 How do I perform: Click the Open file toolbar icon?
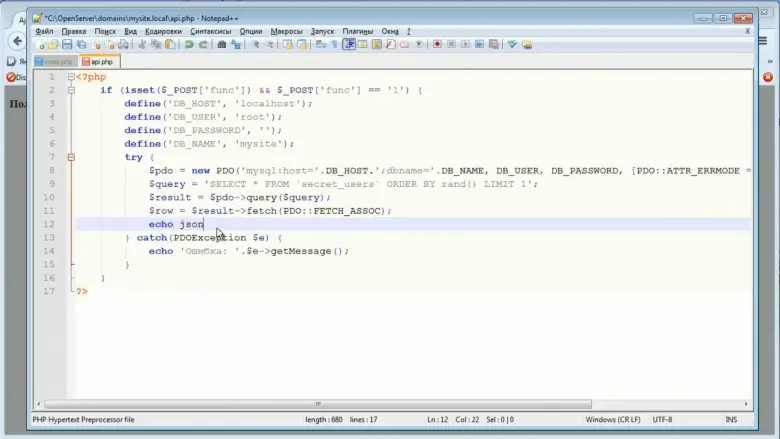(x=53, y=45)
